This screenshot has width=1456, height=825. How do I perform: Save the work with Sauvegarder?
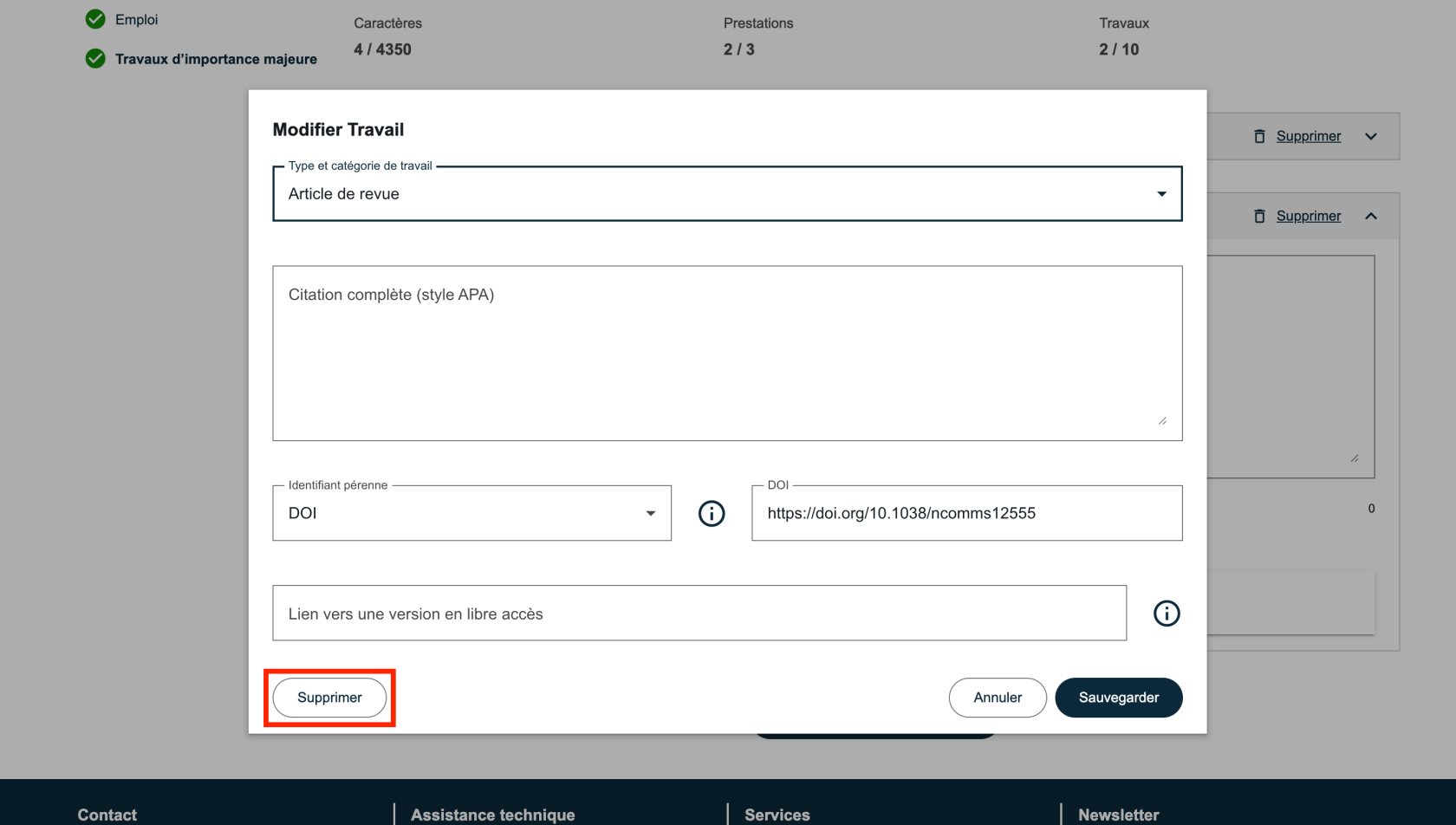coord(1118,698)
